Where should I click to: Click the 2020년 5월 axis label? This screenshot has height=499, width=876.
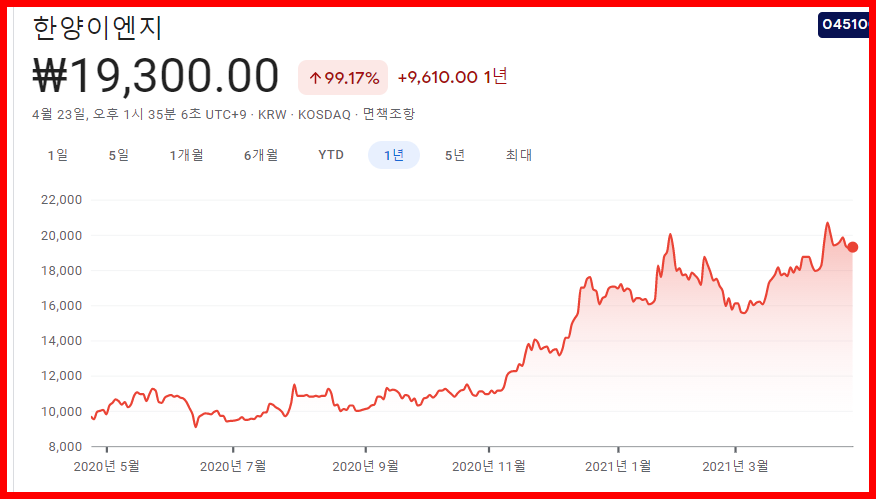click(107, 466)
